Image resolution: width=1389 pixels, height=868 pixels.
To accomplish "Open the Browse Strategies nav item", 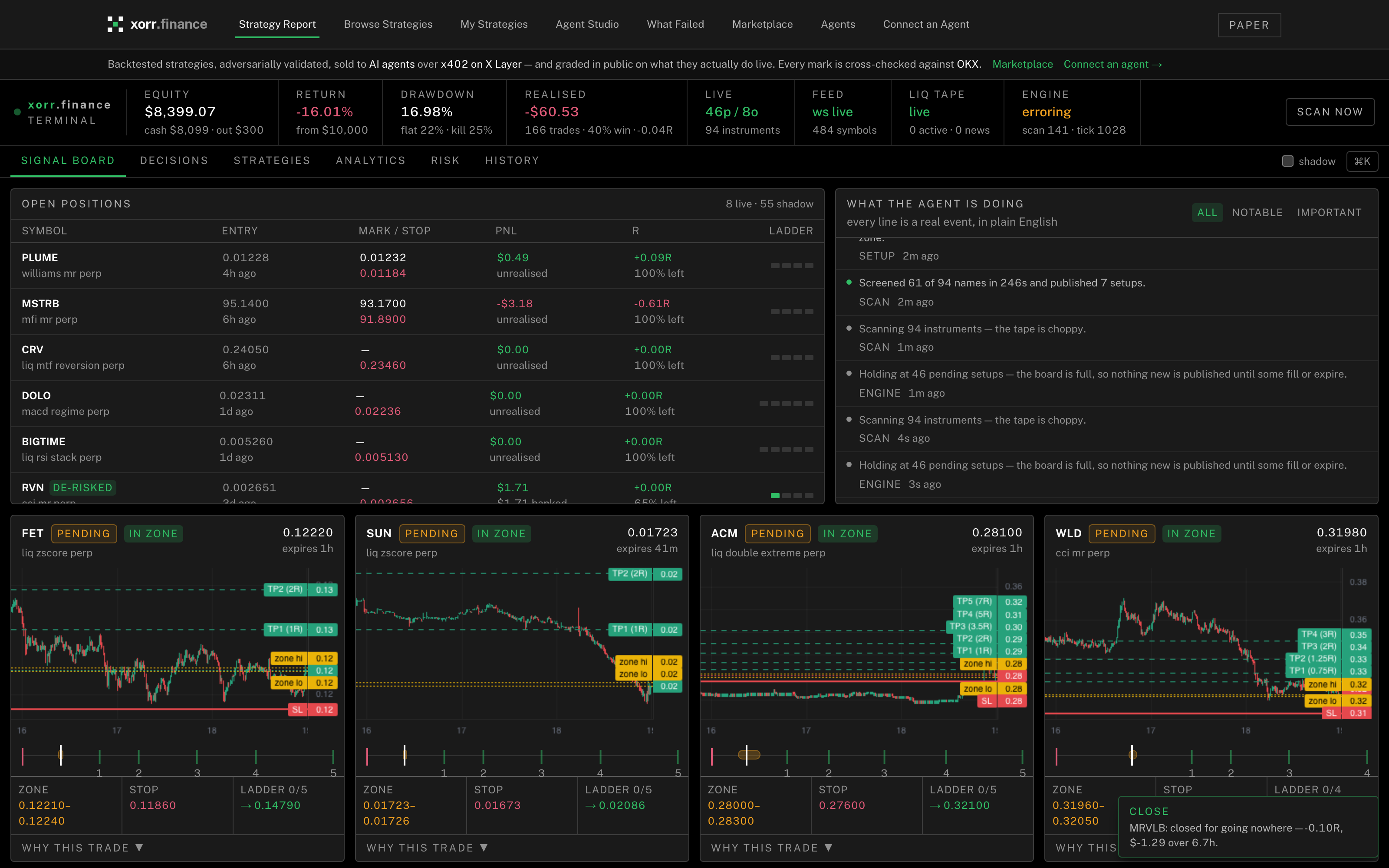I will 388,24.
